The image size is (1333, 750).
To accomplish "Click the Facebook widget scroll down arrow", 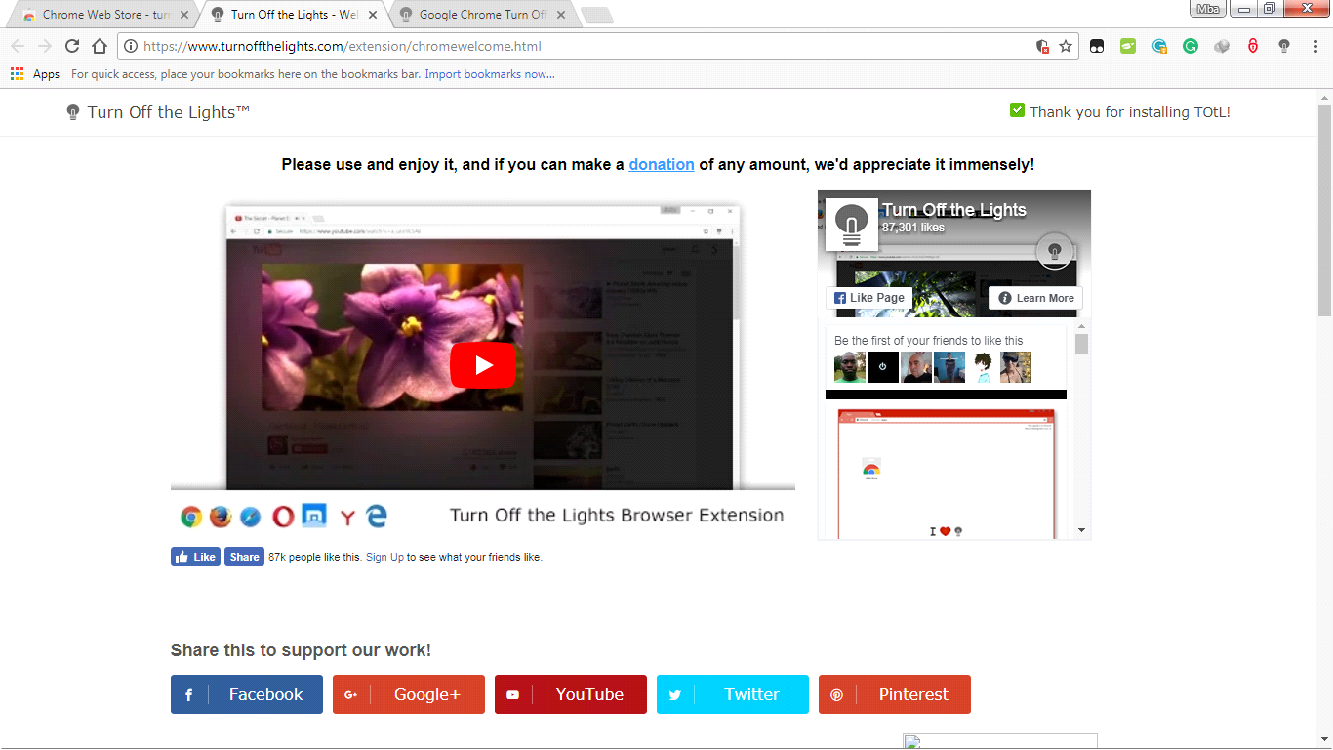I will (x=1081, y=530).
